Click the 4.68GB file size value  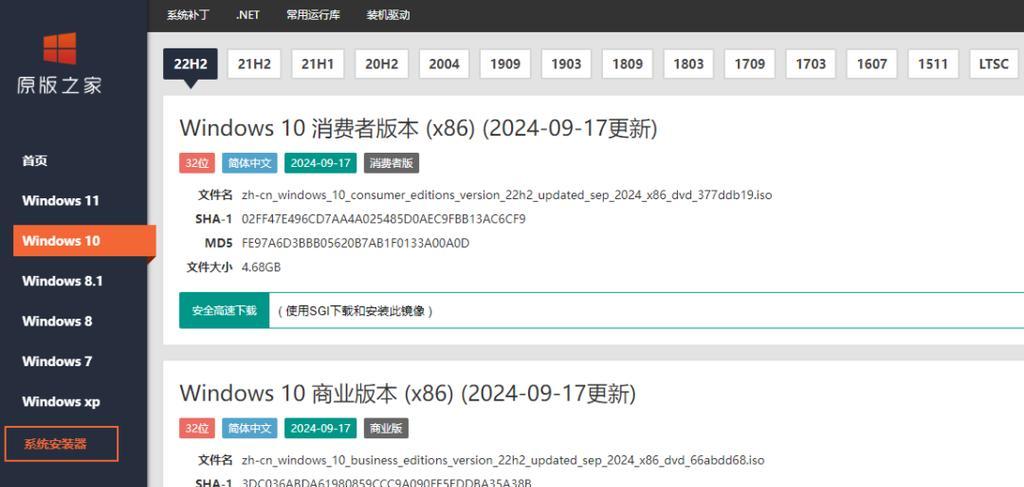261,267
